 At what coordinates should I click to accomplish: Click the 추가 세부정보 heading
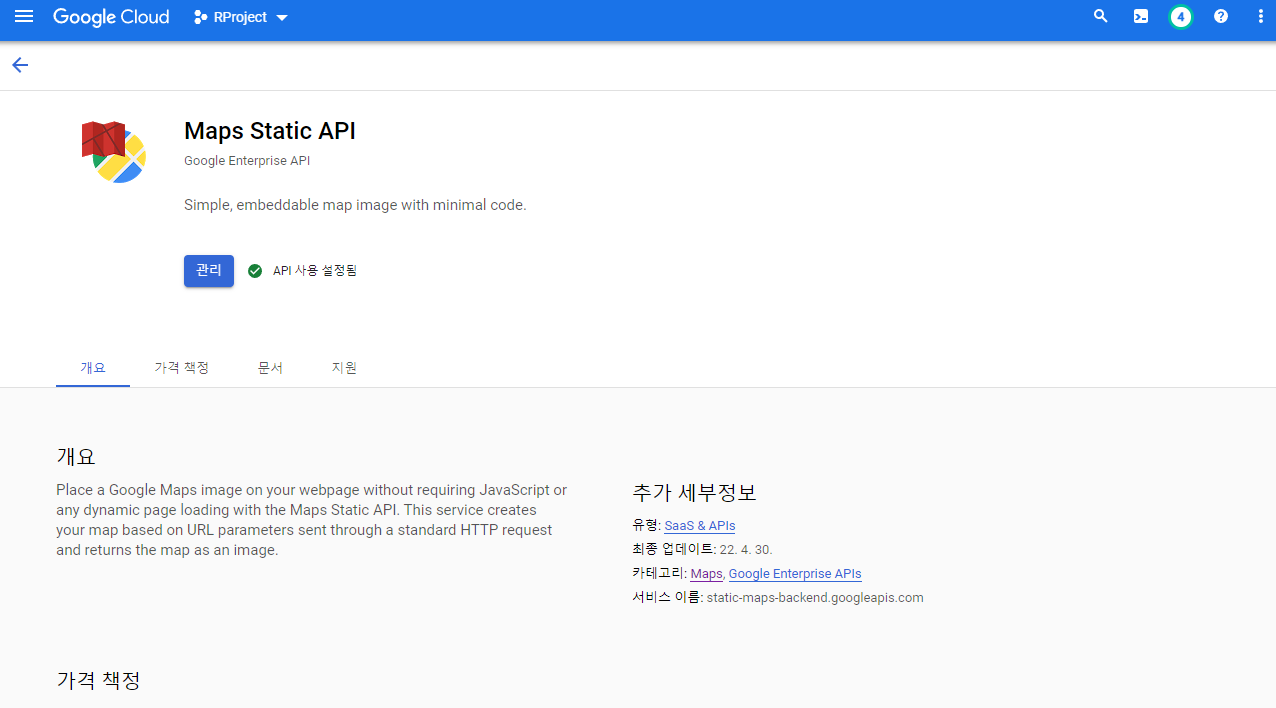[x=695, y=493]
